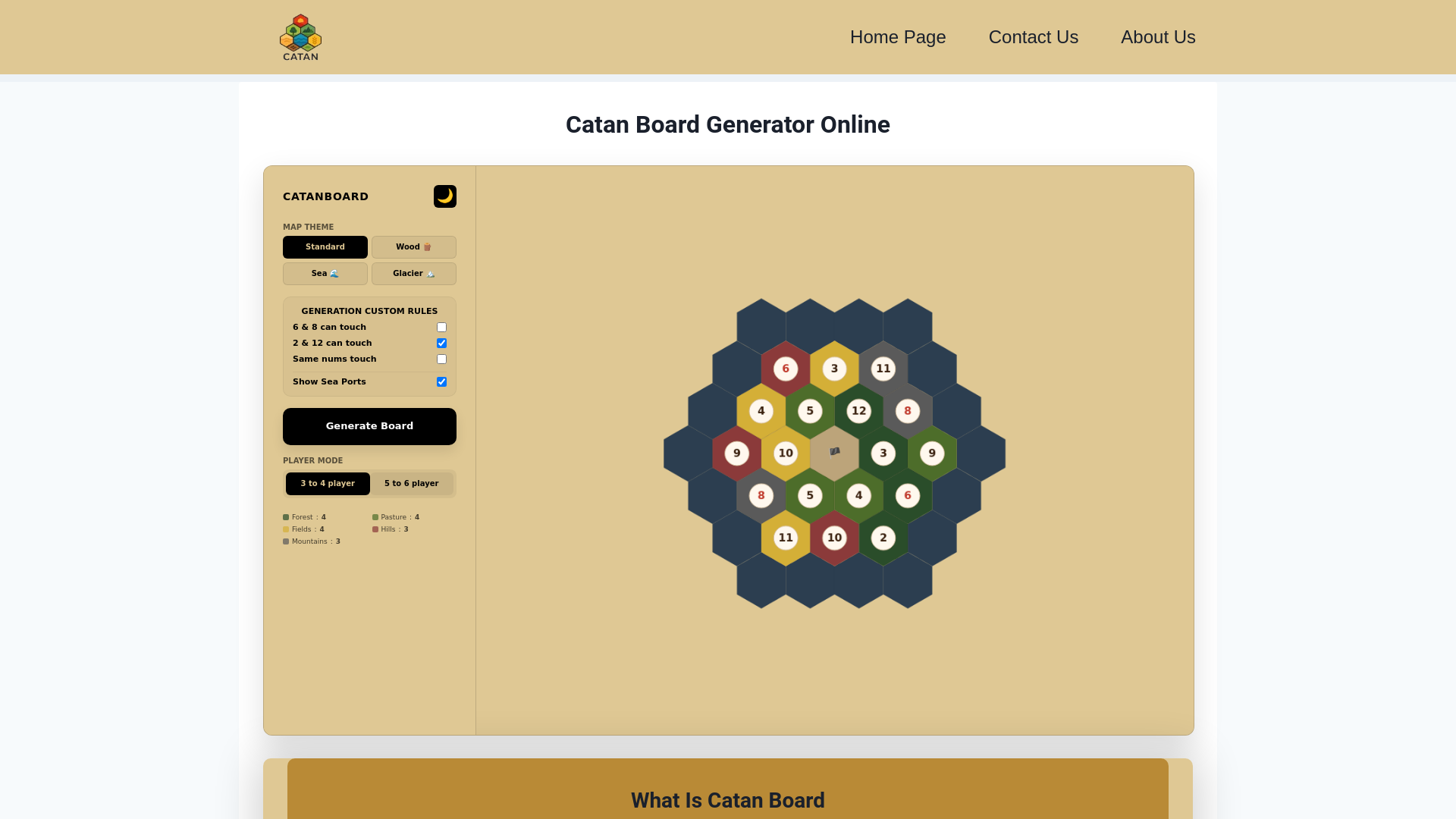Click the 11 token on mountain hex

[883, 369]
